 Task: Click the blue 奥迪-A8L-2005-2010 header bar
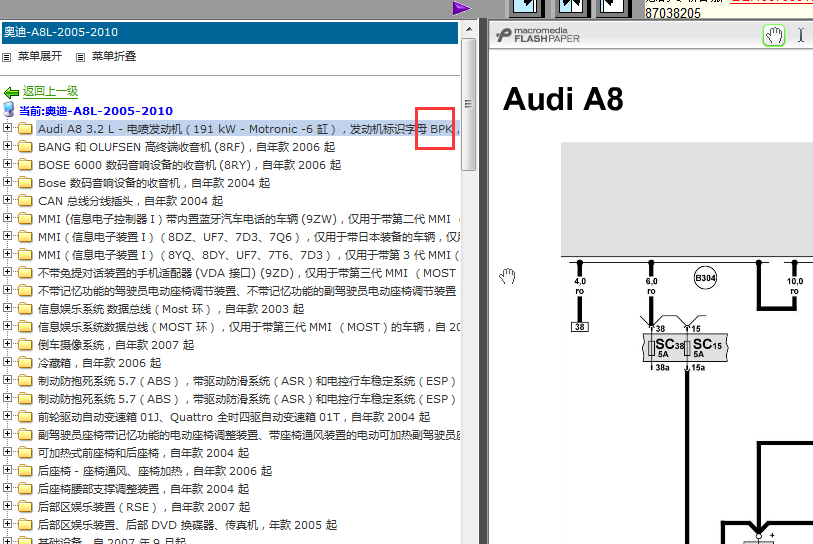coord(230,32)
